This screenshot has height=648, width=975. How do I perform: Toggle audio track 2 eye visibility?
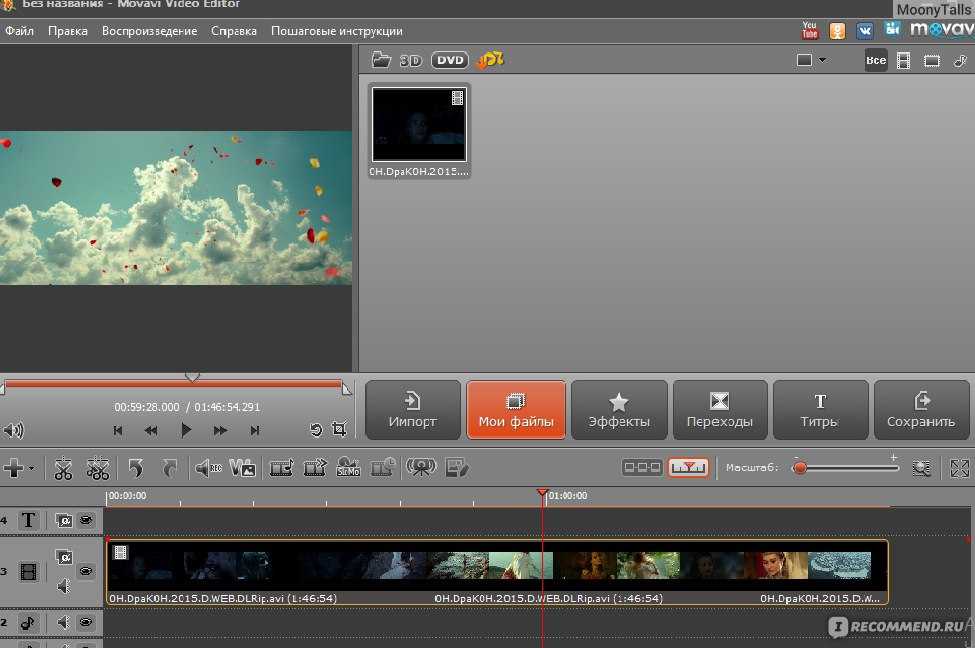coord(86,622)
